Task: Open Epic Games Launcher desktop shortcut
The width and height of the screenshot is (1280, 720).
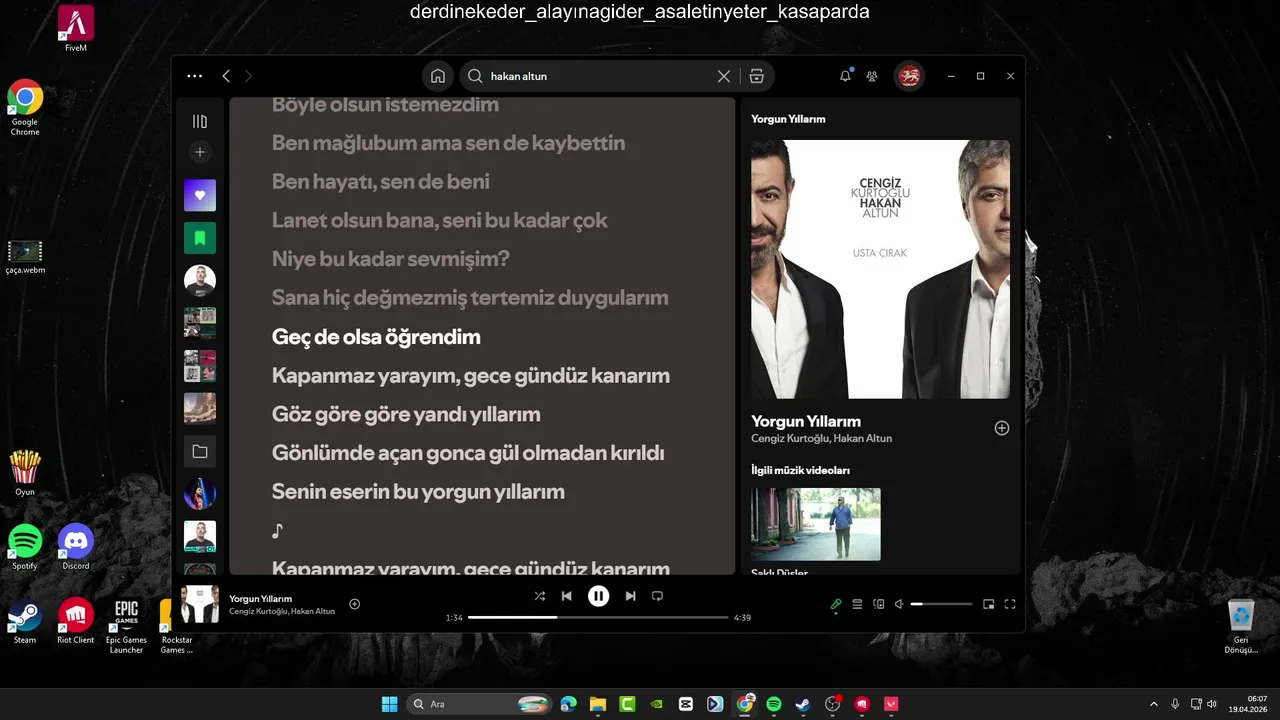Action: [x=126, y=626]
